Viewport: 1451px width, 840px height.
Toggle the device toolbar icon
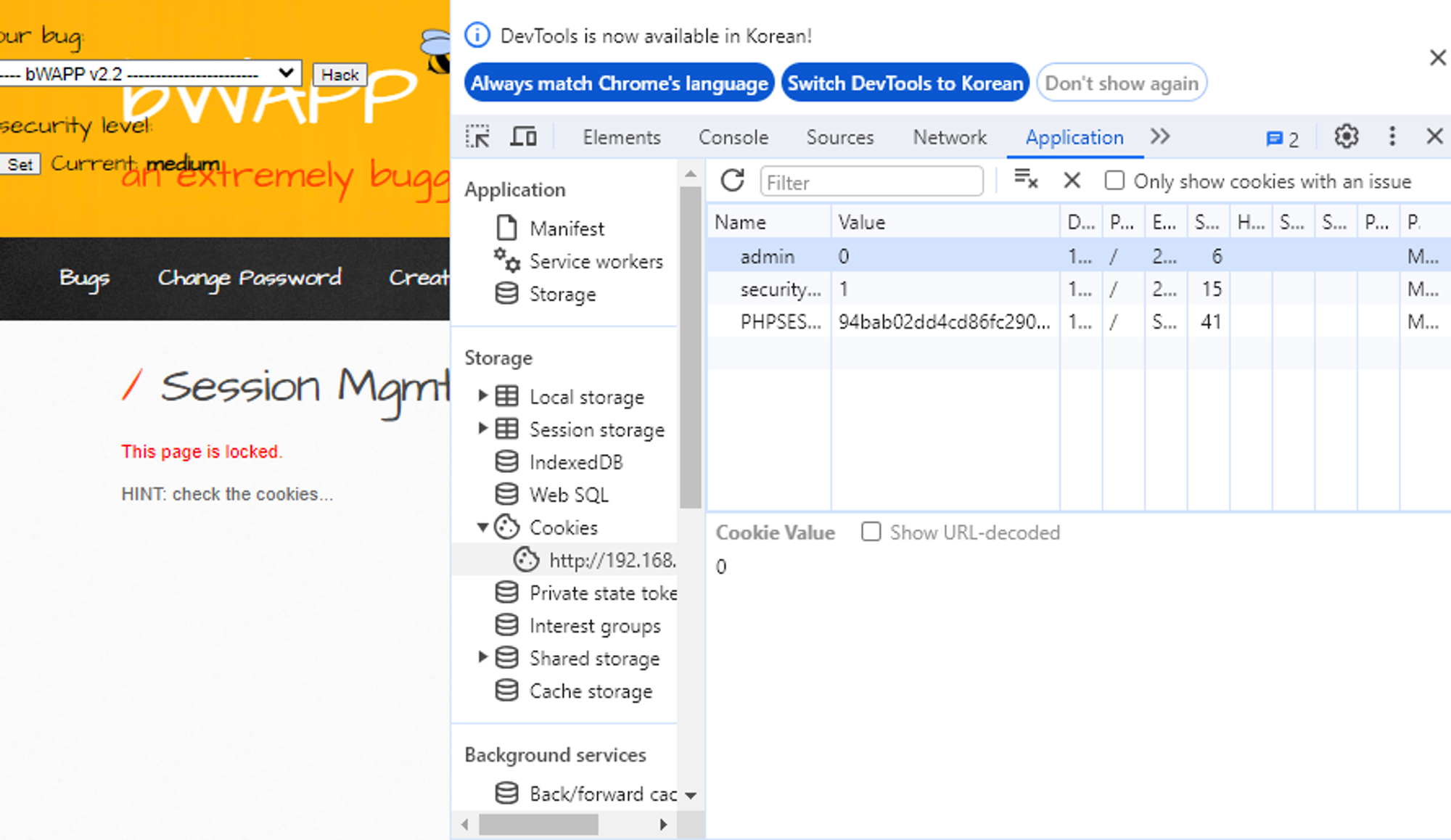point(523,136)
